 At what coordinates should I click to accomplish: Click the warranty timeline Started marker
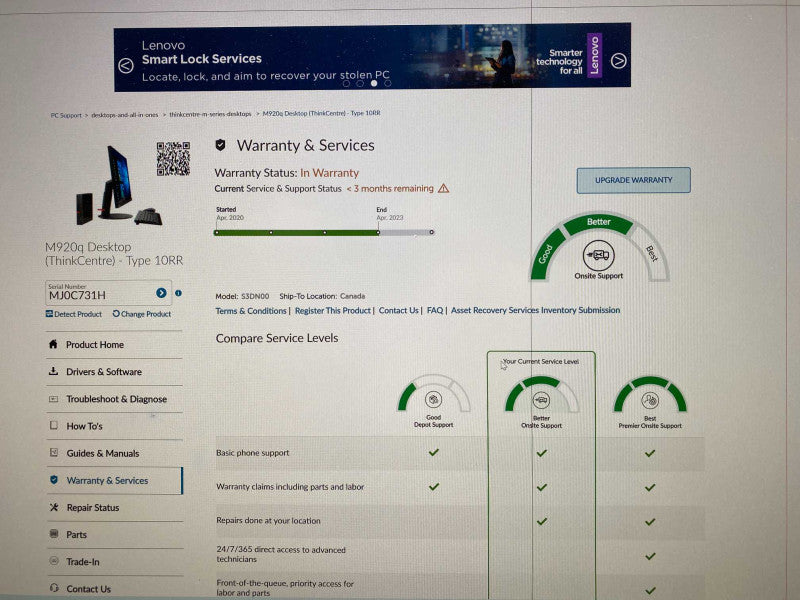(217, 233)
